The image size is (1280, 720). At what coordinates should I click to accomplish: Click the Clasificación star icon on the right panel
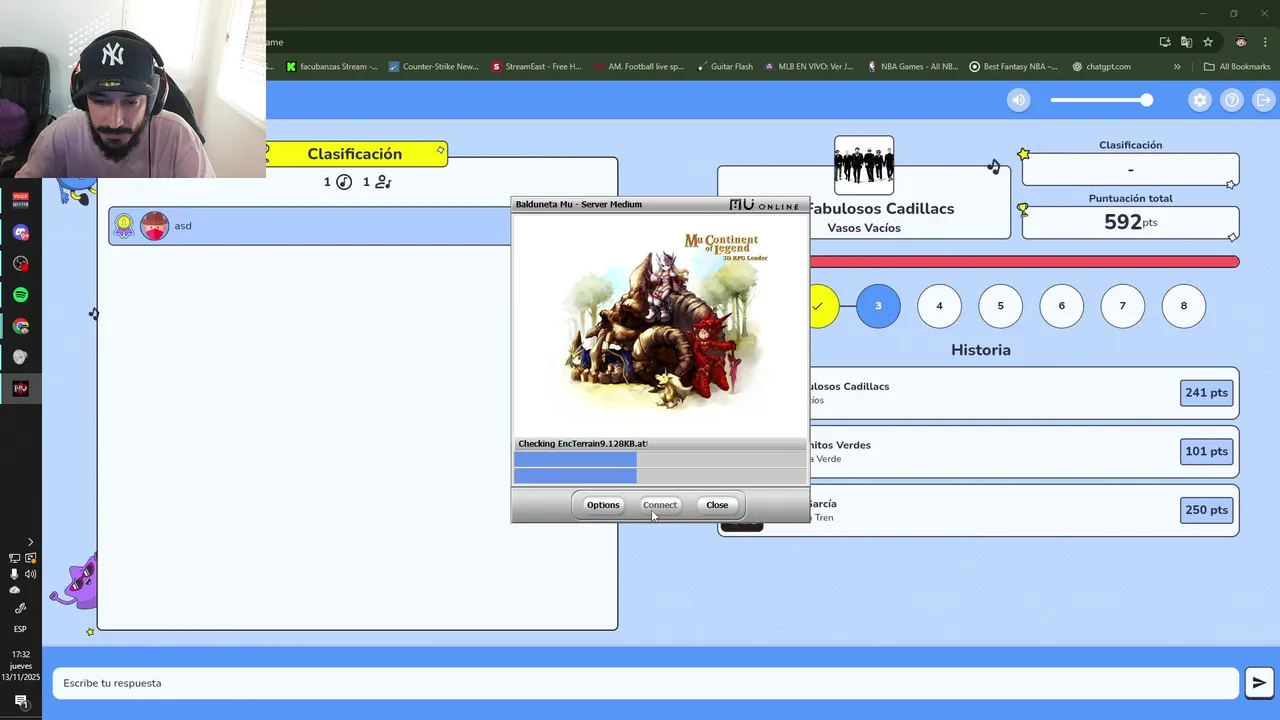pyautogui.click(x=1023, y=154)
